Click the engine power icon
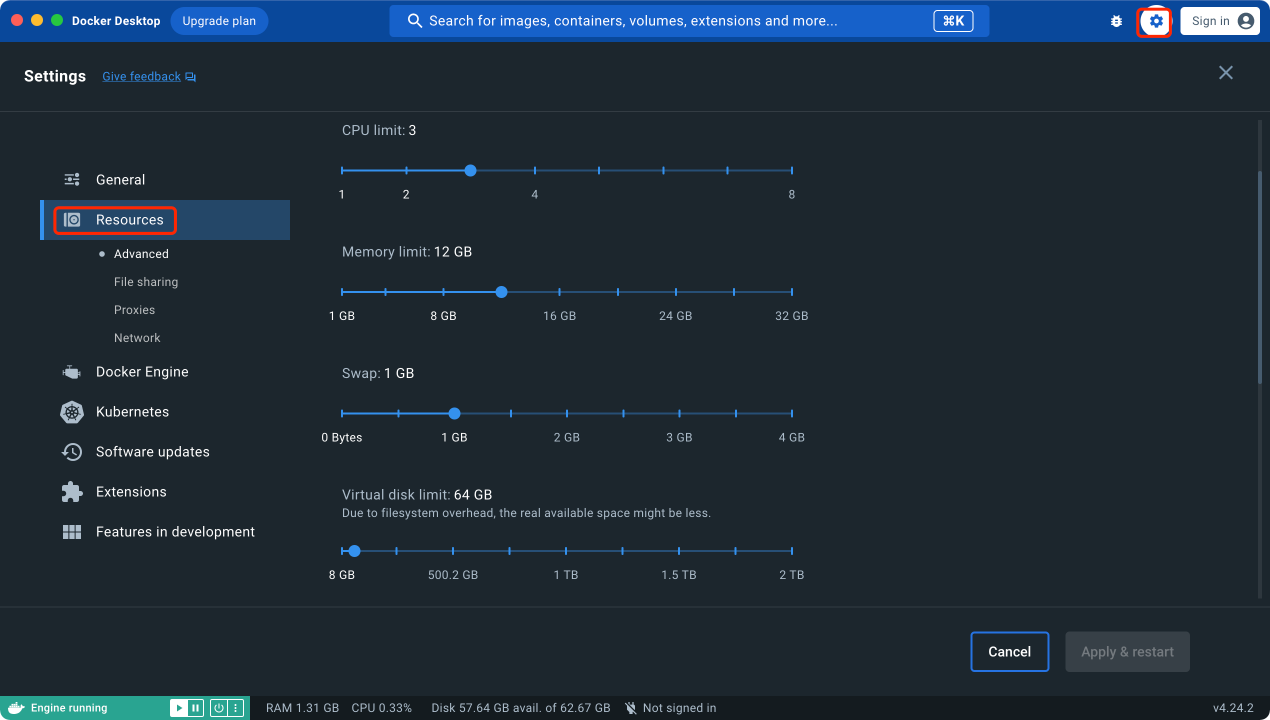The image size is (1270, 720). (x=218, y=708)
